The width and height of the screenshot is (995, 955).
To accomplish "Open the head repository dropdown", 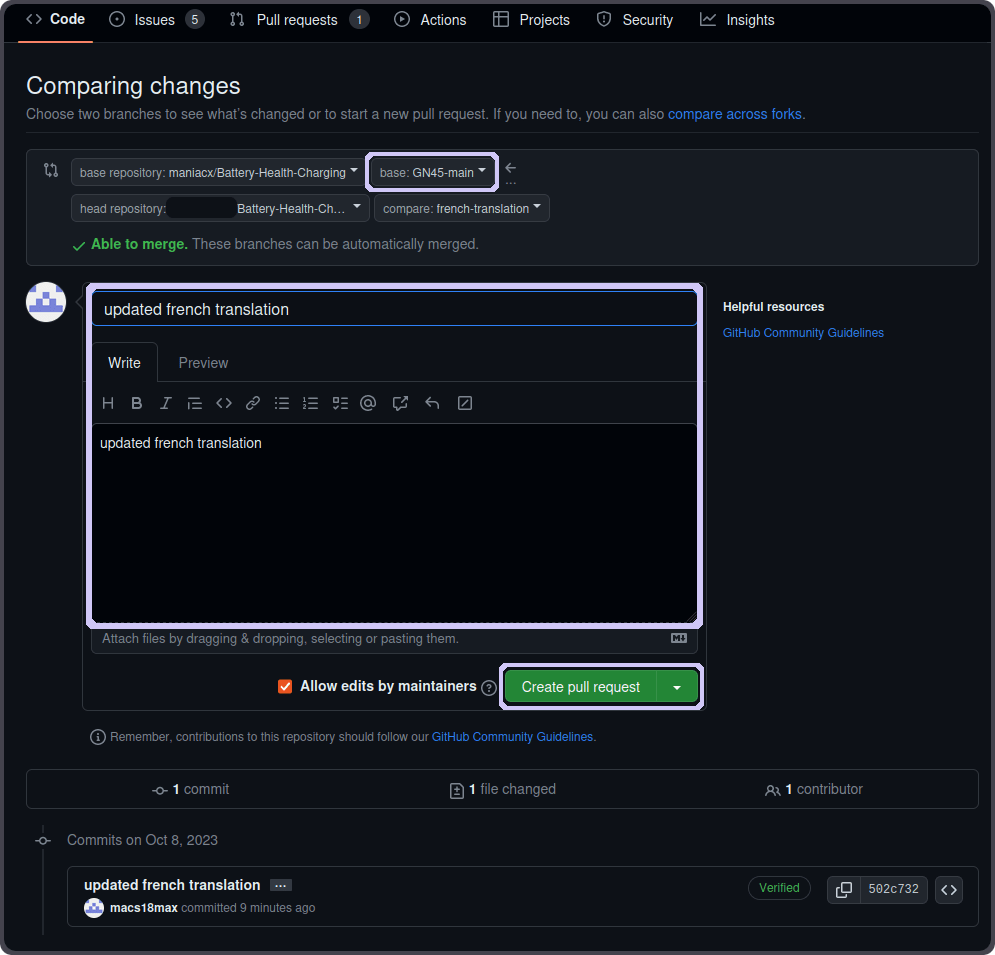I will tap(220, 208).
